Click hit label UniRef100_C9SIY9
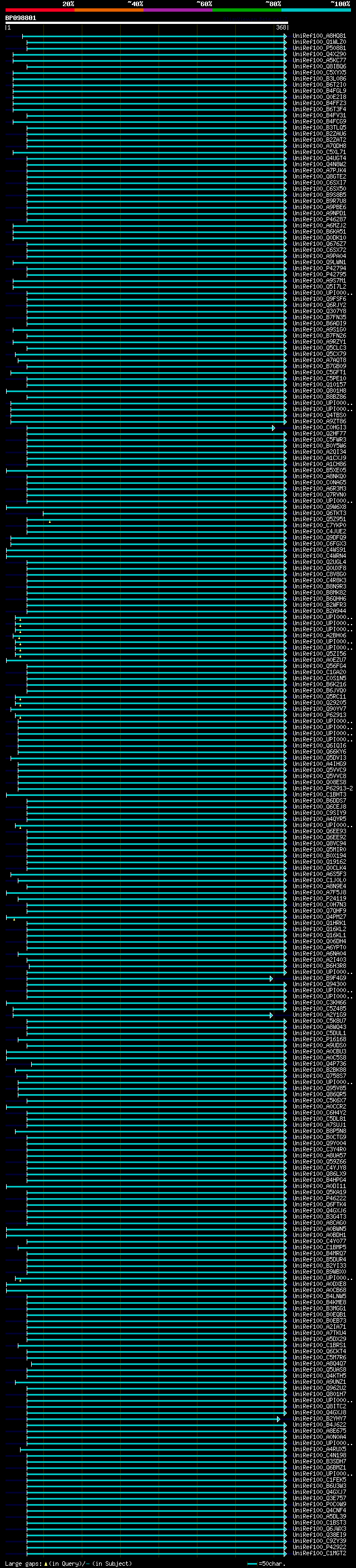Screen dimensions: 356x1568 [x=319, y=813]
